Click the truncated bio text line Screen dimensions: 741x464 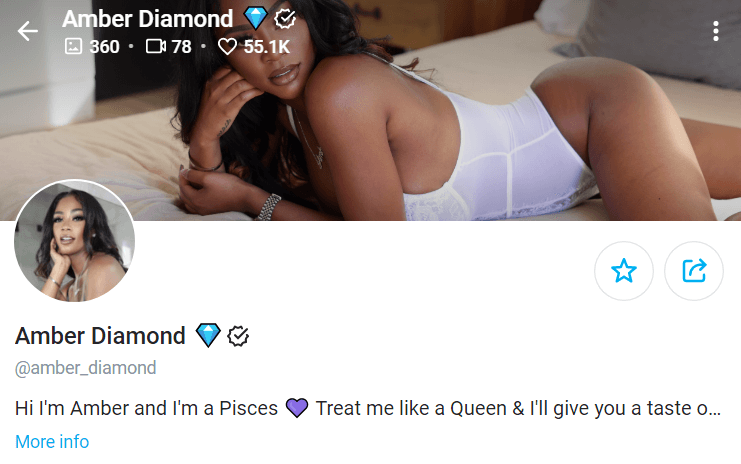(368, 408)
